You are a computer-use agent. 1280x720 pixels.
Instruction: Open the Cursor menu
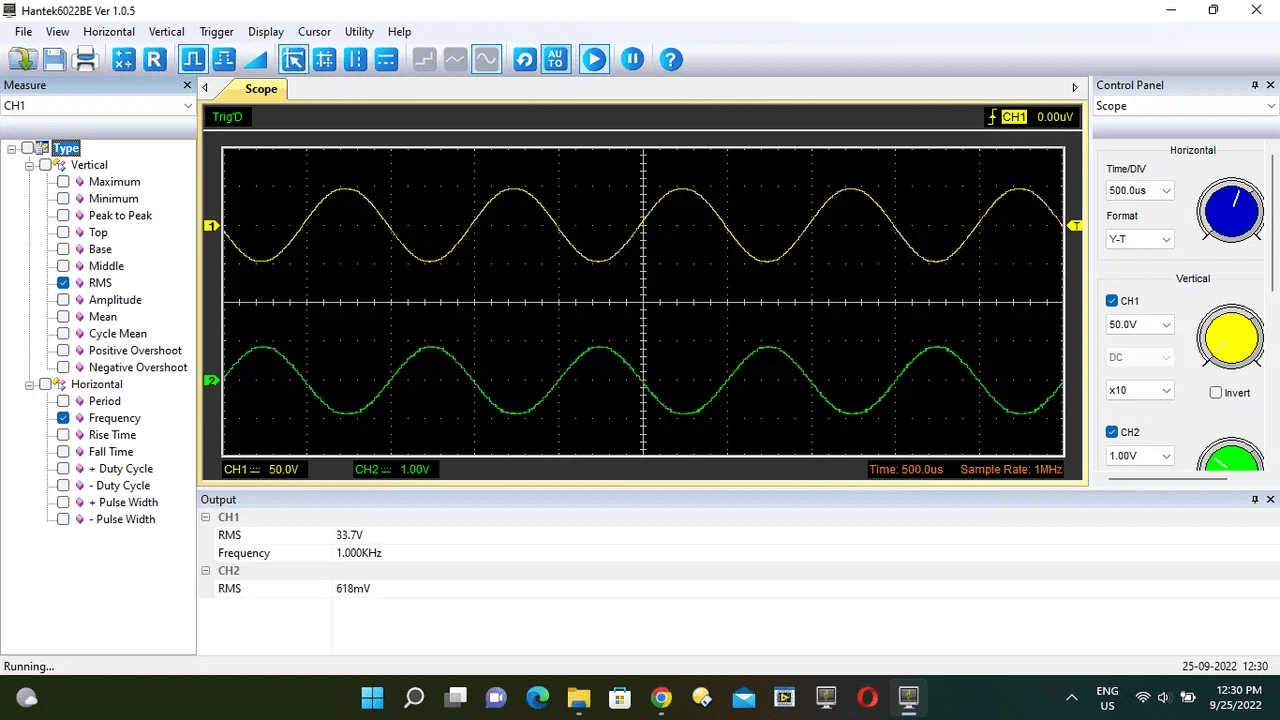(x=314, y=32)
